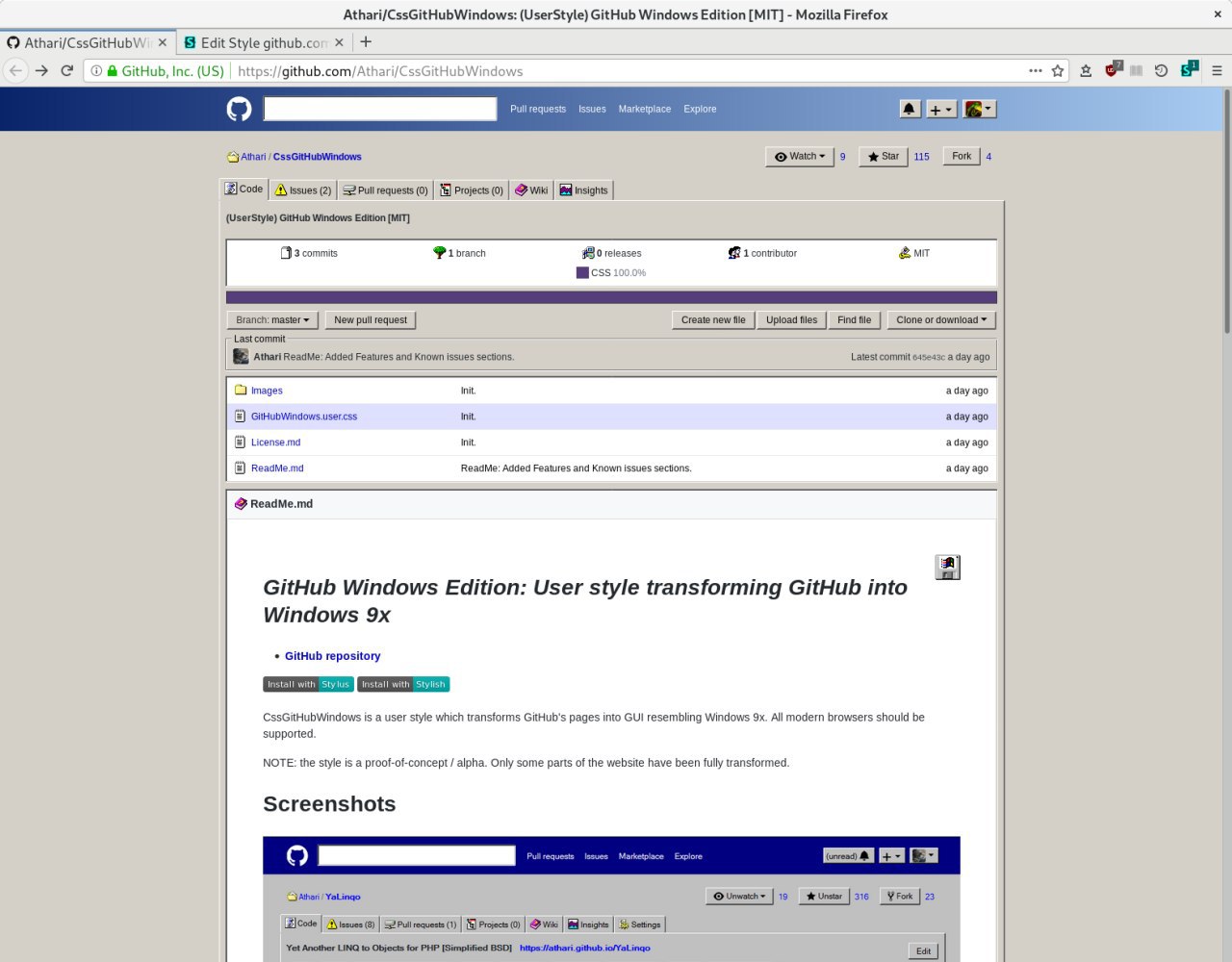
Task: Click the Create new file button
Action: click(x=713, y=319)
